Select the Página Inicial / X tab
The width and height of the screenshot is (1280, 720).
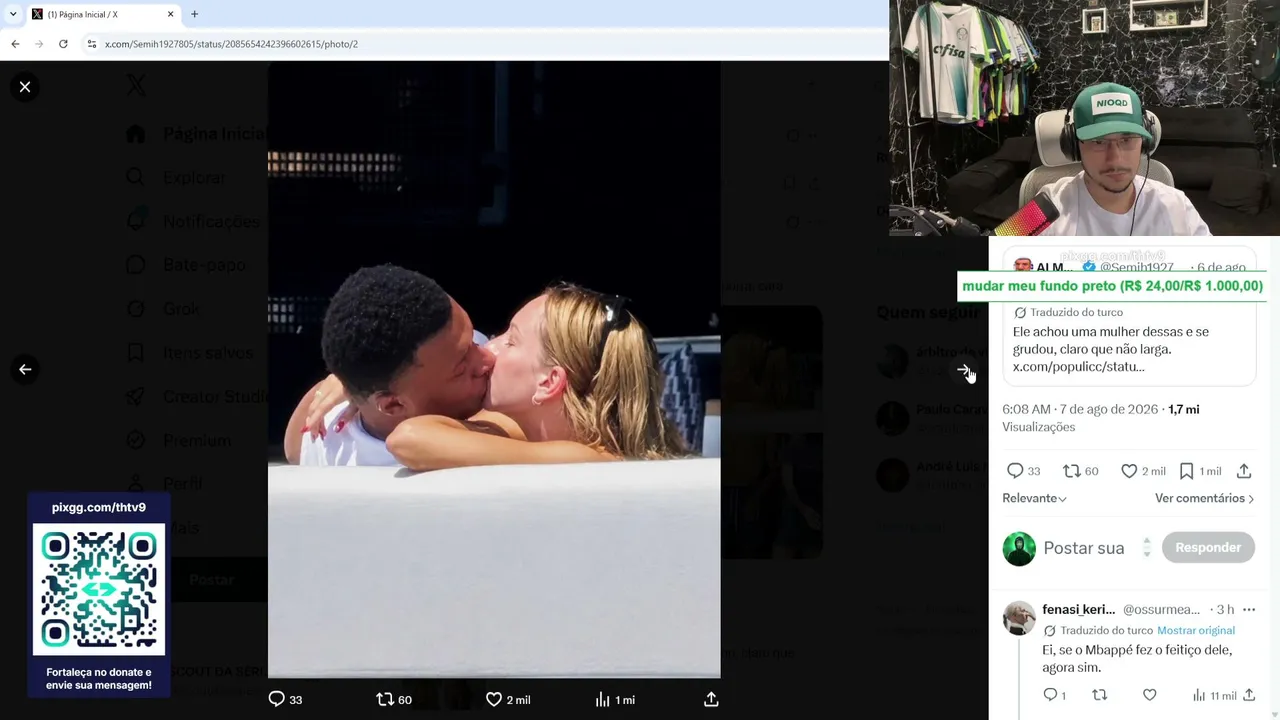coord(102,14)
